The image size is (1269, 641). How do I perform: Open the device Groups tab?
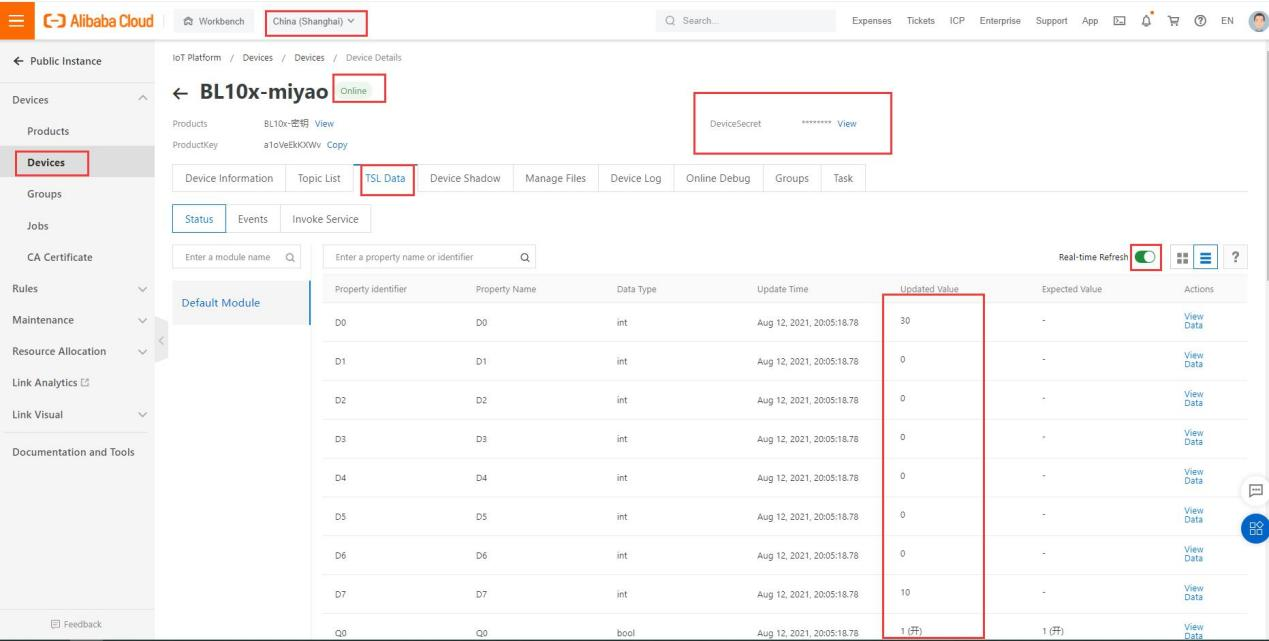coord(792,178)
